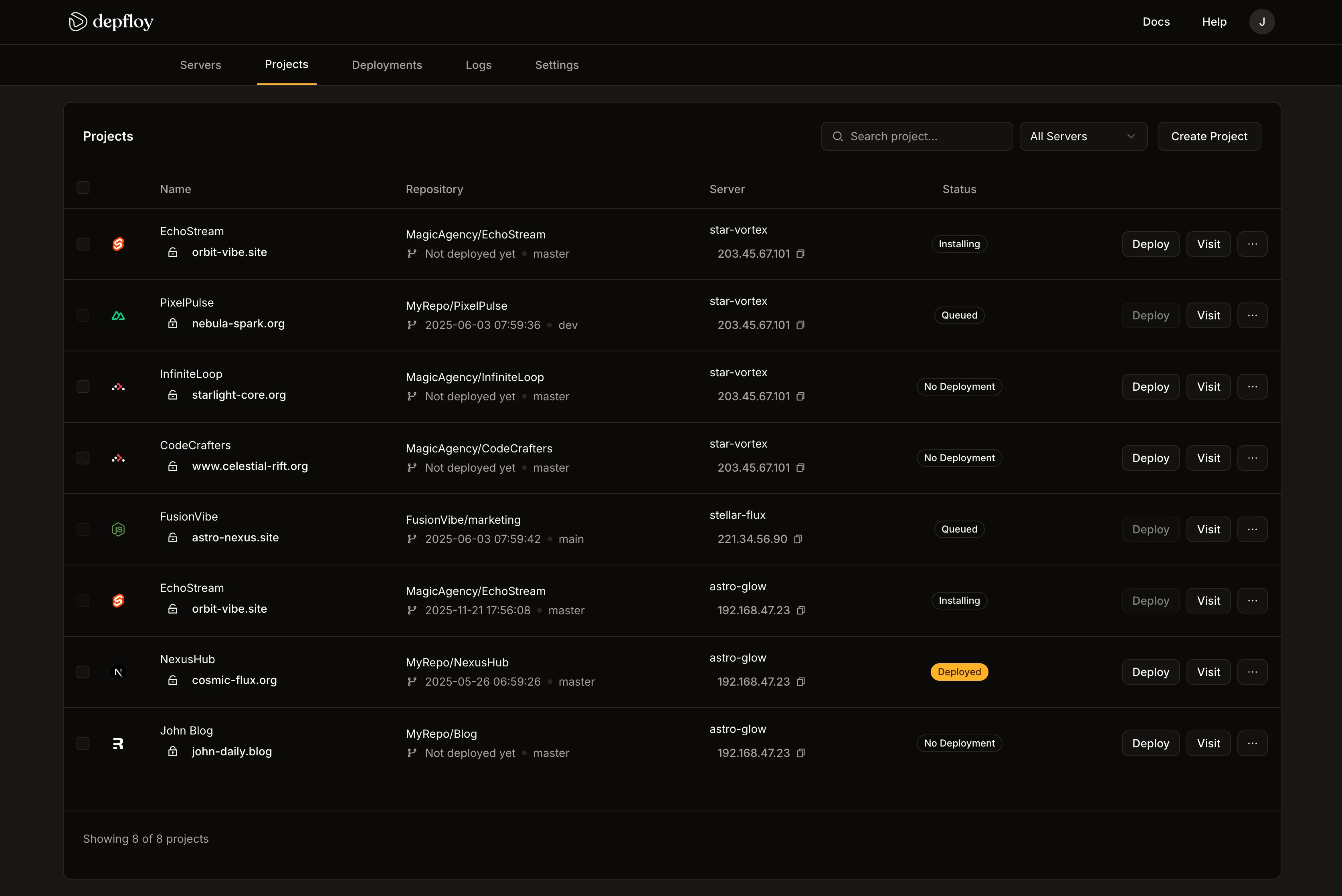Click the Svelte icon beside EchoStream
The height and width of the screenshot is (896, 1342).
tap(118, 244)
